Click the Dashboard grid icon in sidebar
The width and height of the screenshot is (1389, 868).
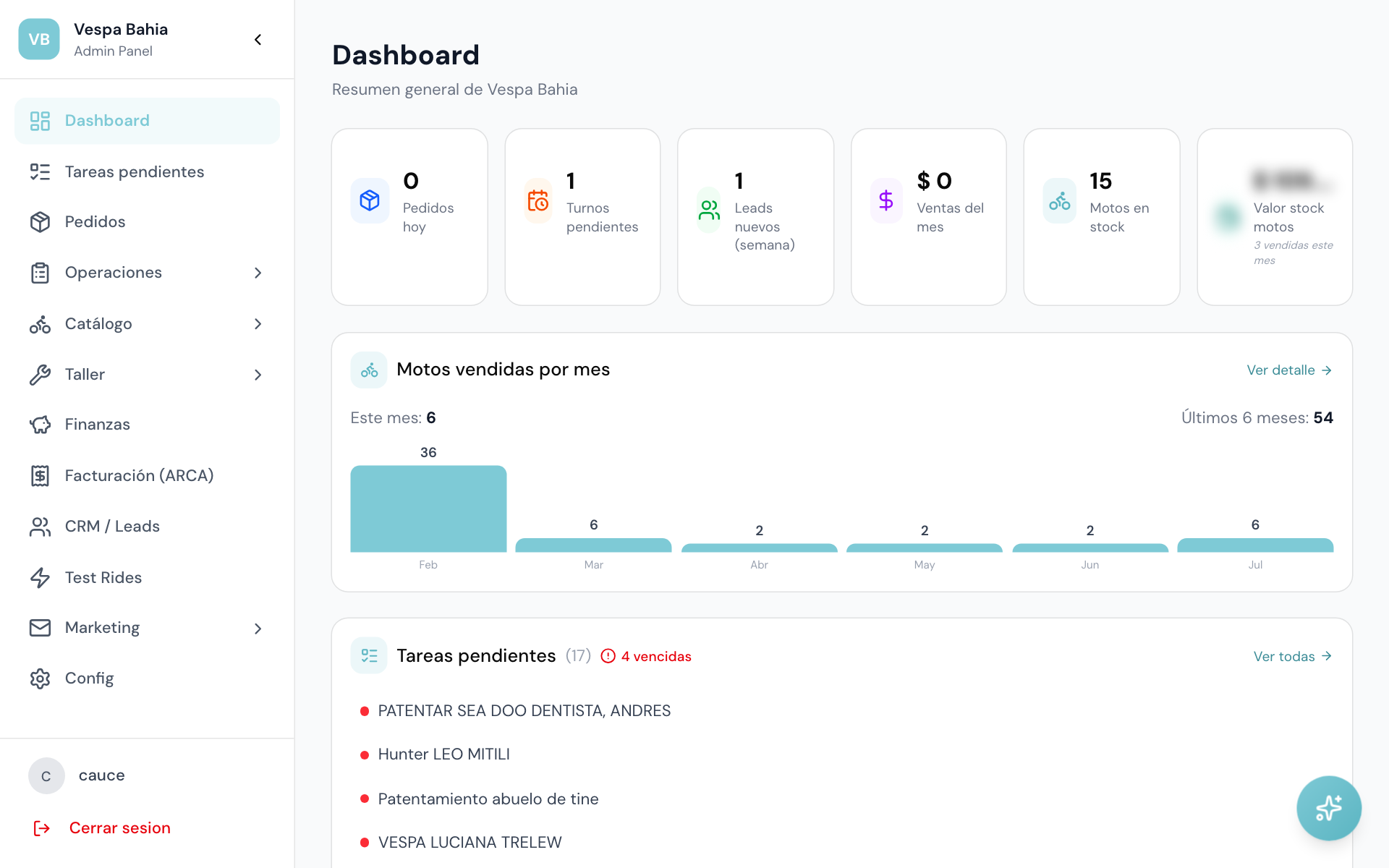40,121
